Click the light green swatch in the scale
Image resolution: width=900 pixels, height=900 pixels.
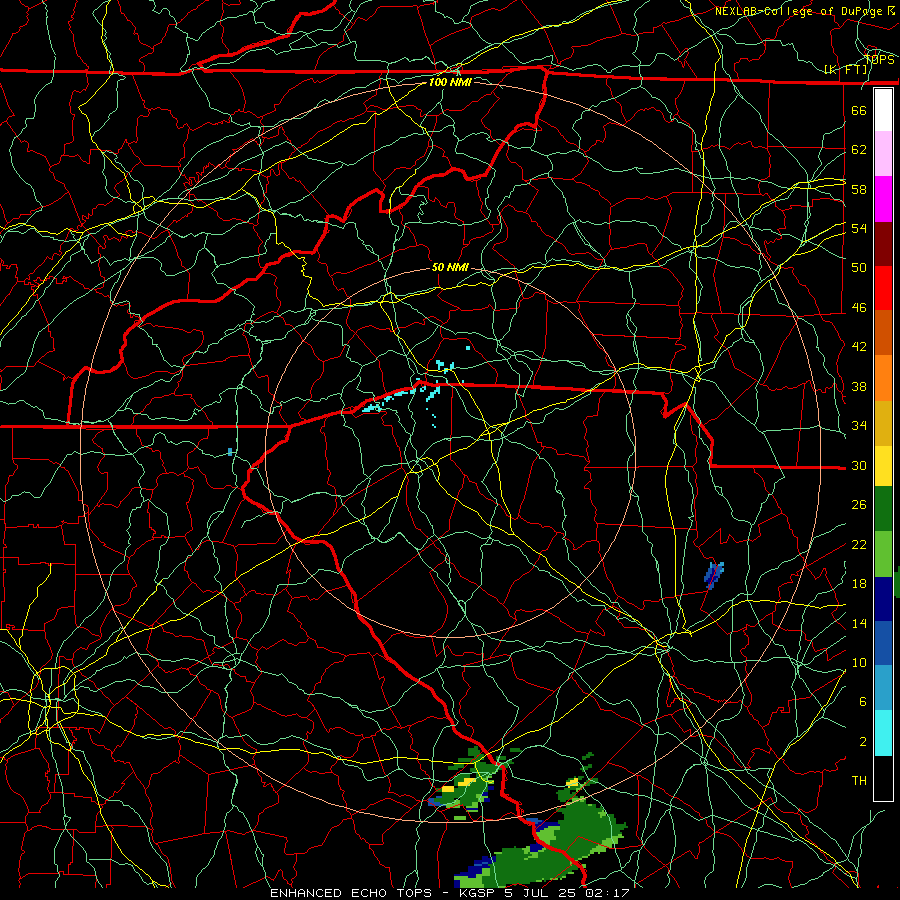883,554
